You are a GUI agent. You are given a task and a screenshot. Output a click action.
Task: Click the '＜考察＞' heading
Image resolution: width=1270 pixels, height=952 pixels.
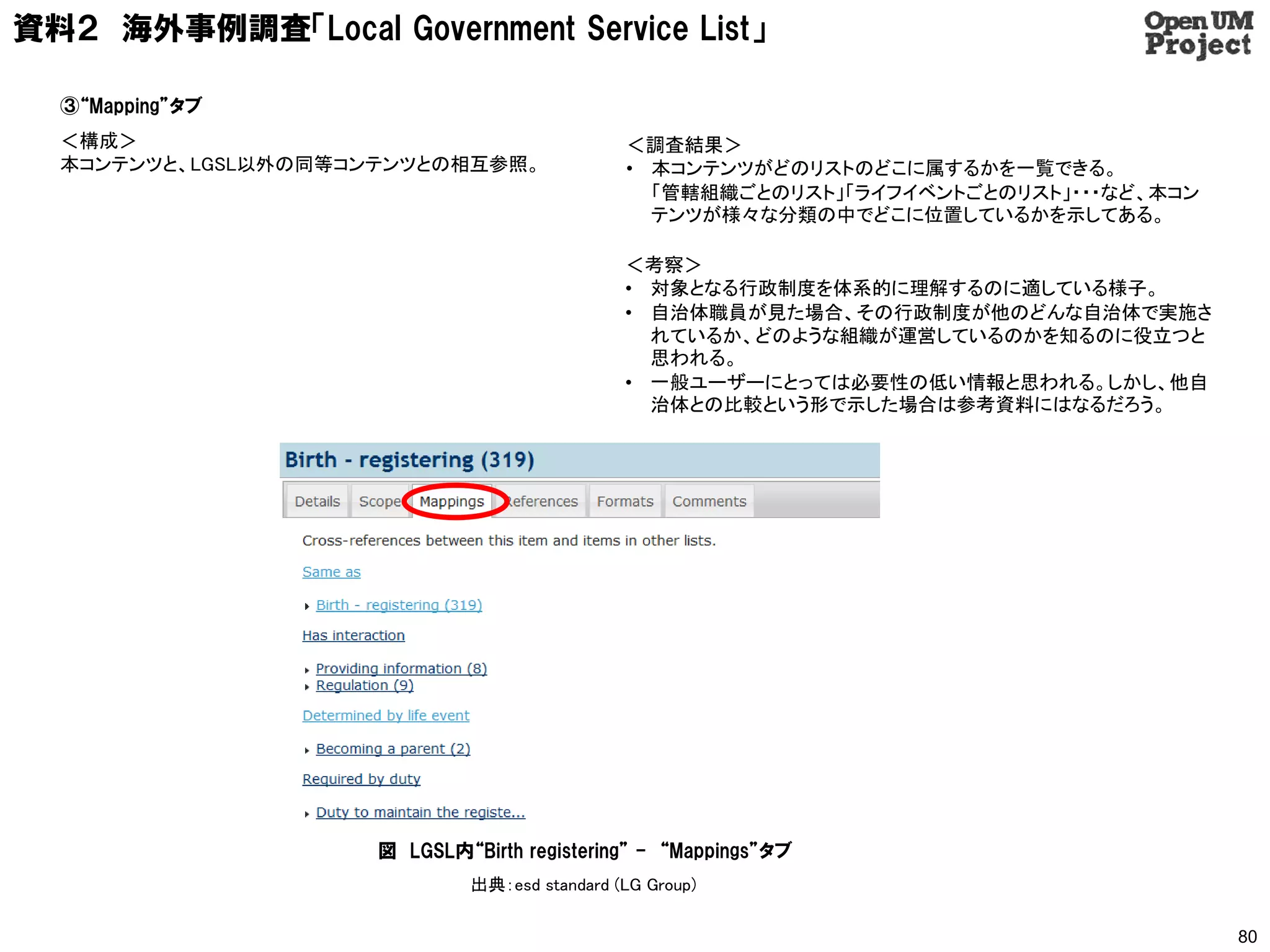664,265
